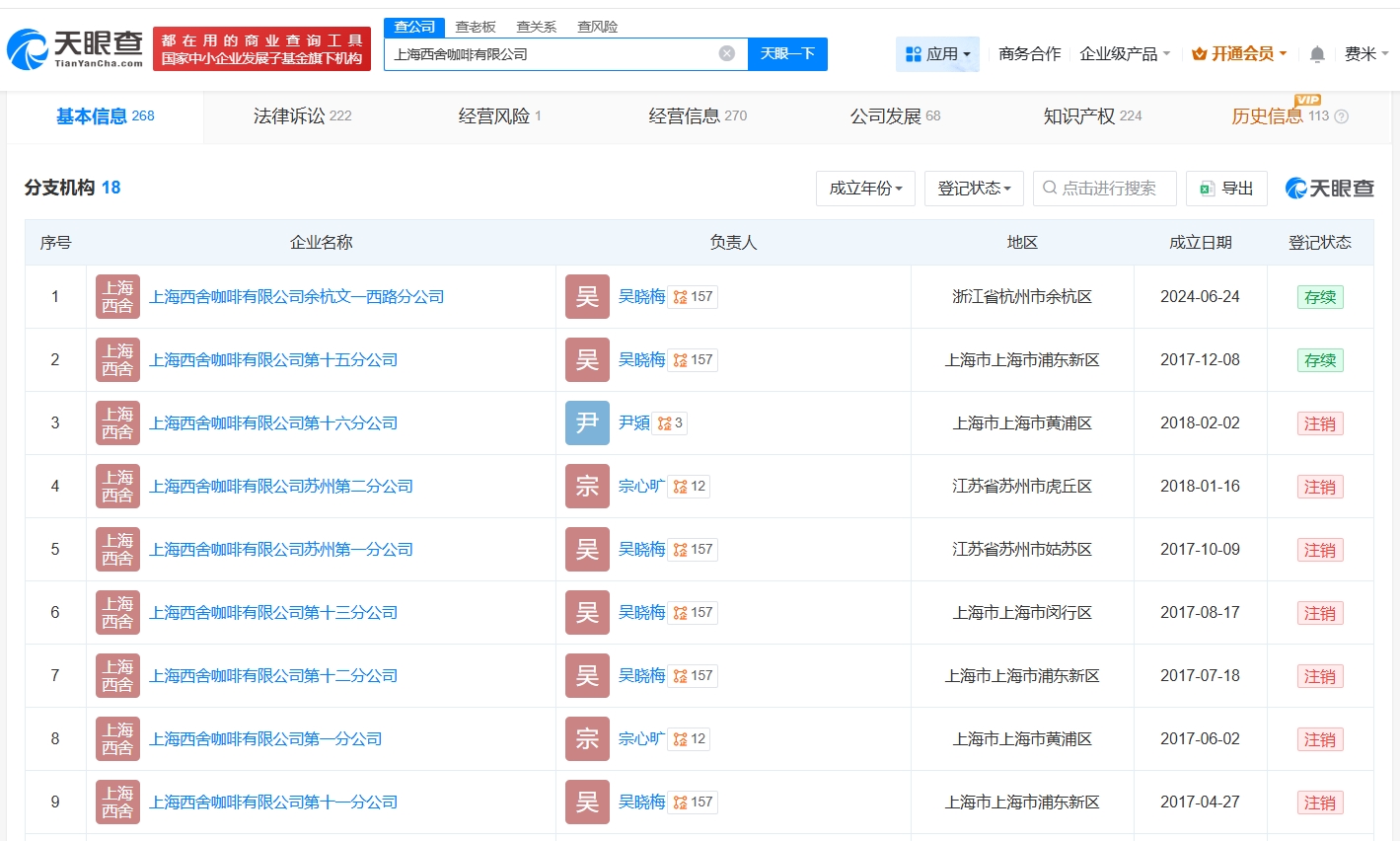
Task: Open 上海西舍咖啡有限公司余杭文一西路分公司 link
Action: pos(296,297)
